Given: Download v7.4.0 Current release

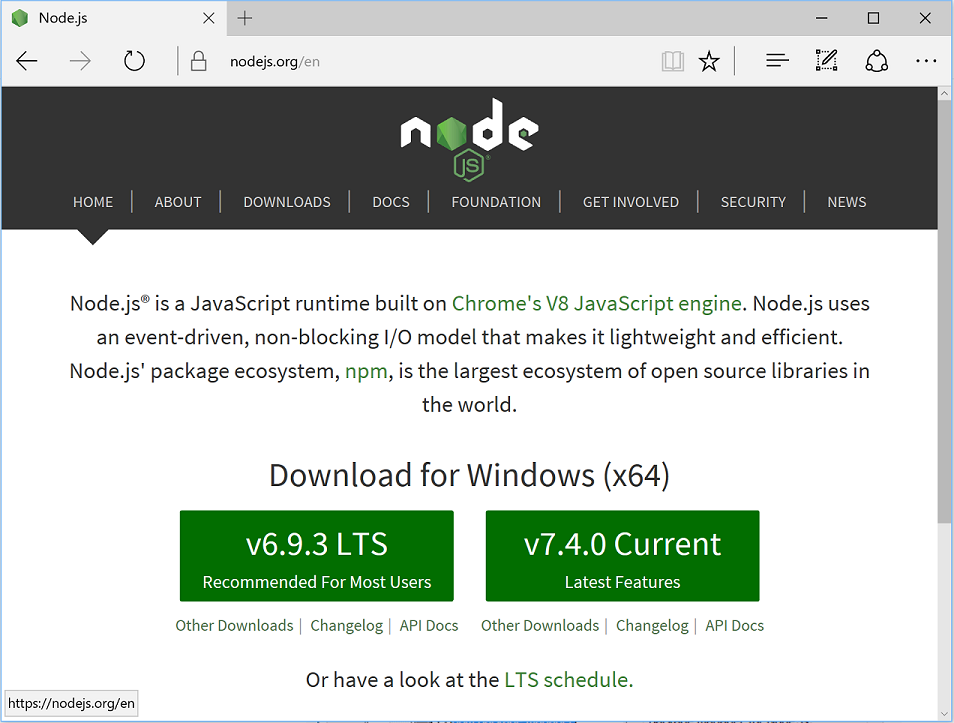Looking at the screenshot, I should [x=622, y=556].
